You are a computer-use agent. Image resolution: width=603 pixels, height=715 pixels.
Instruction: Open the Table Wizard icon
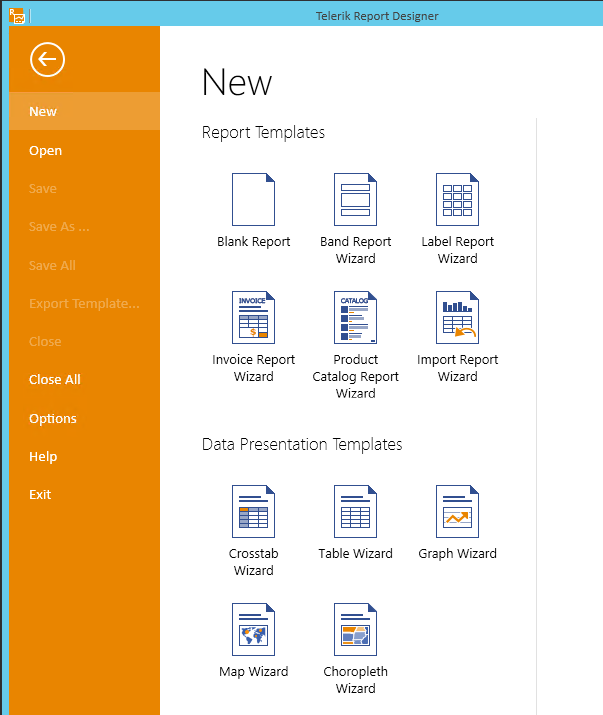click(355, 512)
